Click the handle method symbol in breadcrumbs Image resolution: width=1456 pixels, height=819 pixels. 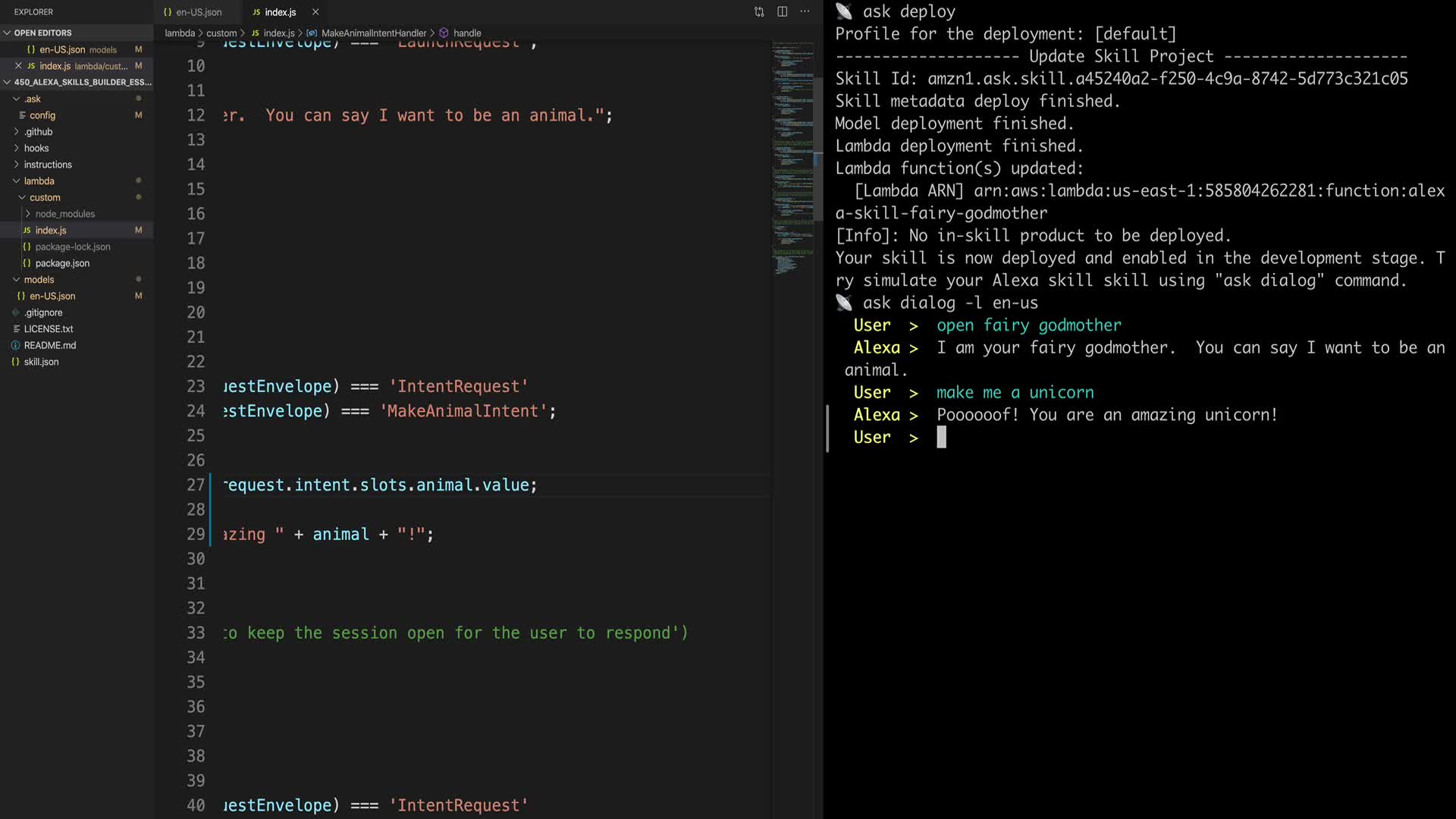pyautogui.click(x=467, y=33)
